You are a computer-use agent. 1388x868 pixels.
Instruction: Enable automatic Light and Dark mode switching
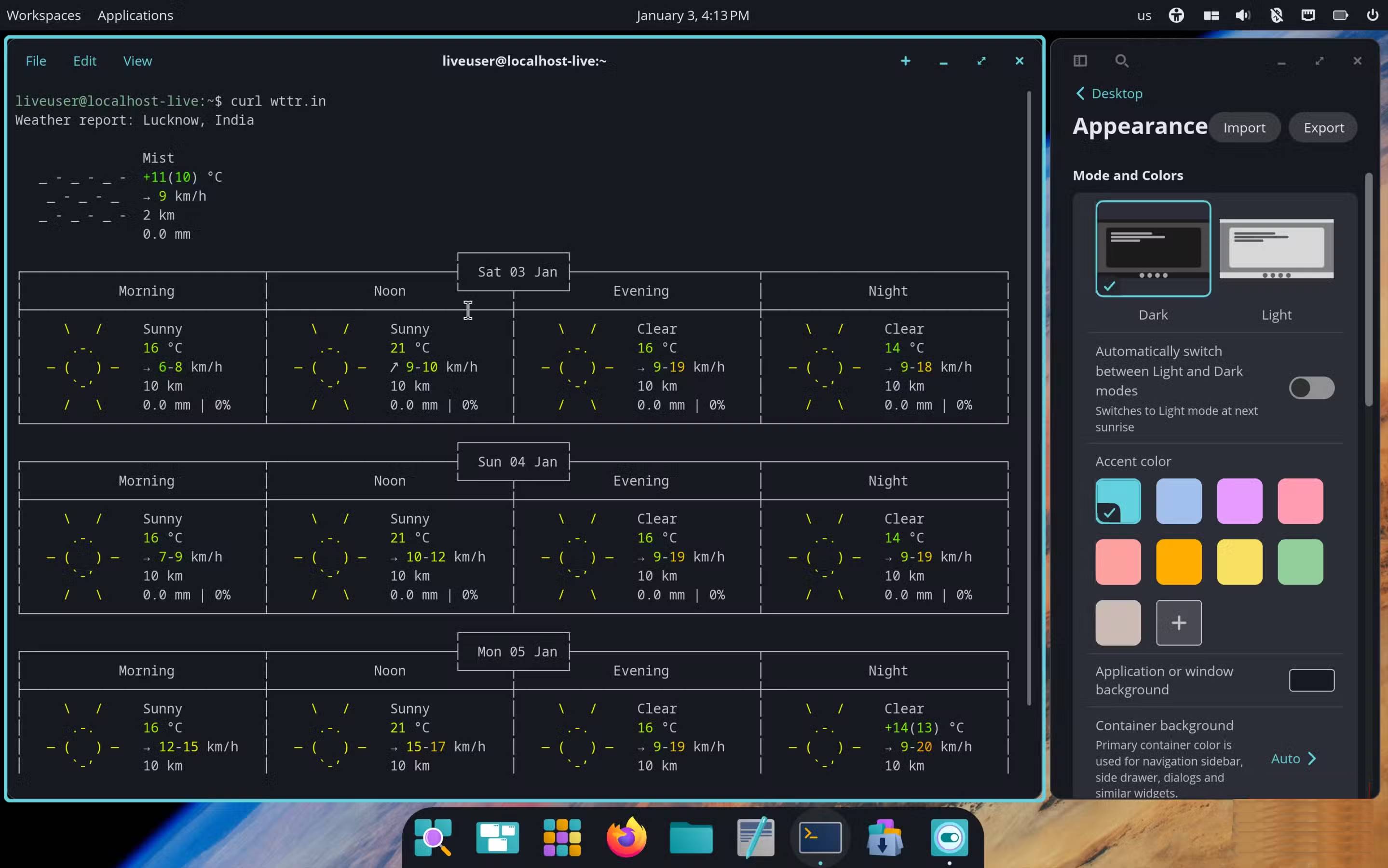[1312, 388]
